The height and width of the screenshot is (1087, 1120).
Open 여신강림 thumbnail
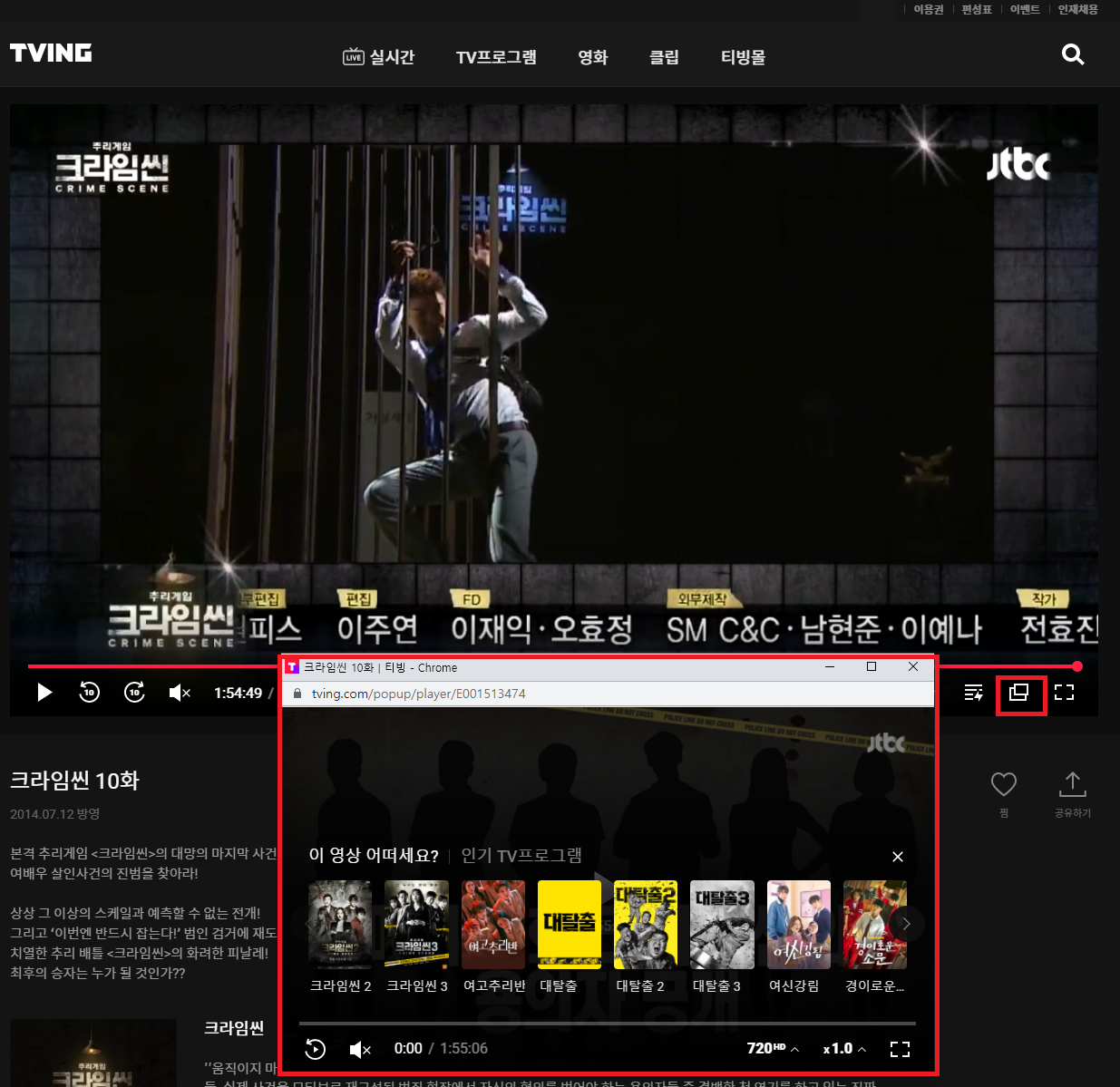pyautogui.click(x=799, y=925)
